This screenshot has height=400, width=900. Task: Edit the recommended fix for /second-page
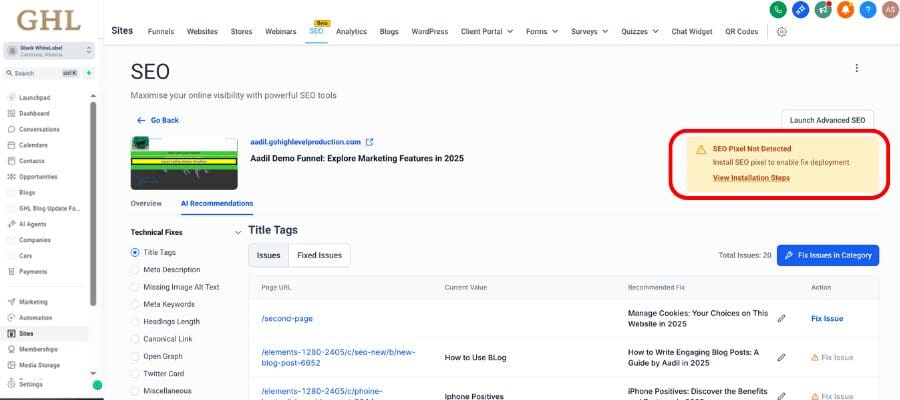click(x=781, y=318)
